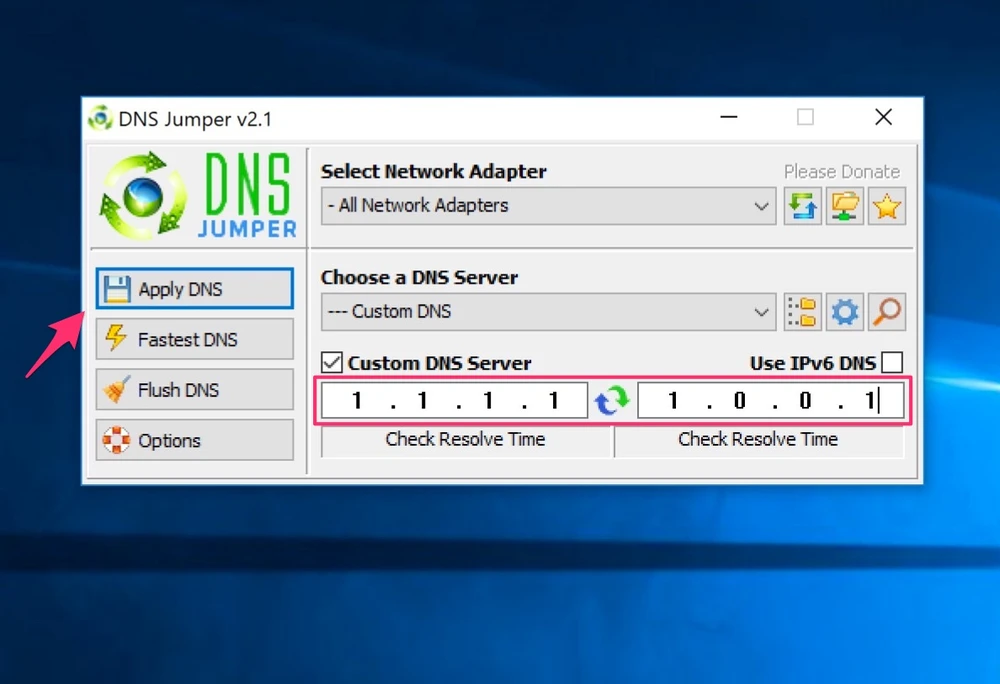Image resolution: width=1000 pixels, height=684 pixels.
Task: Select --- Custom DNS from the server list
Action: point(550,311)
